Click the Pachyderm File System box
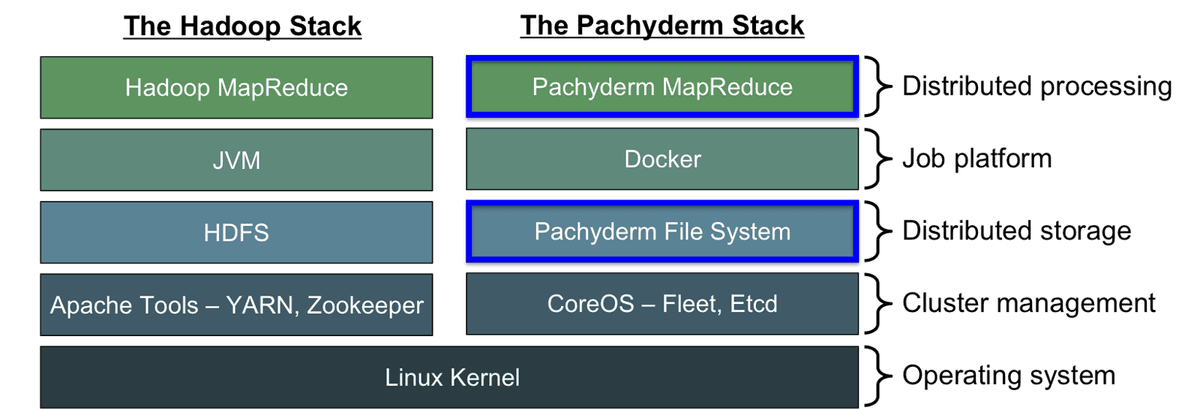This screenshot has height=409, width=1200. point(662,232)
